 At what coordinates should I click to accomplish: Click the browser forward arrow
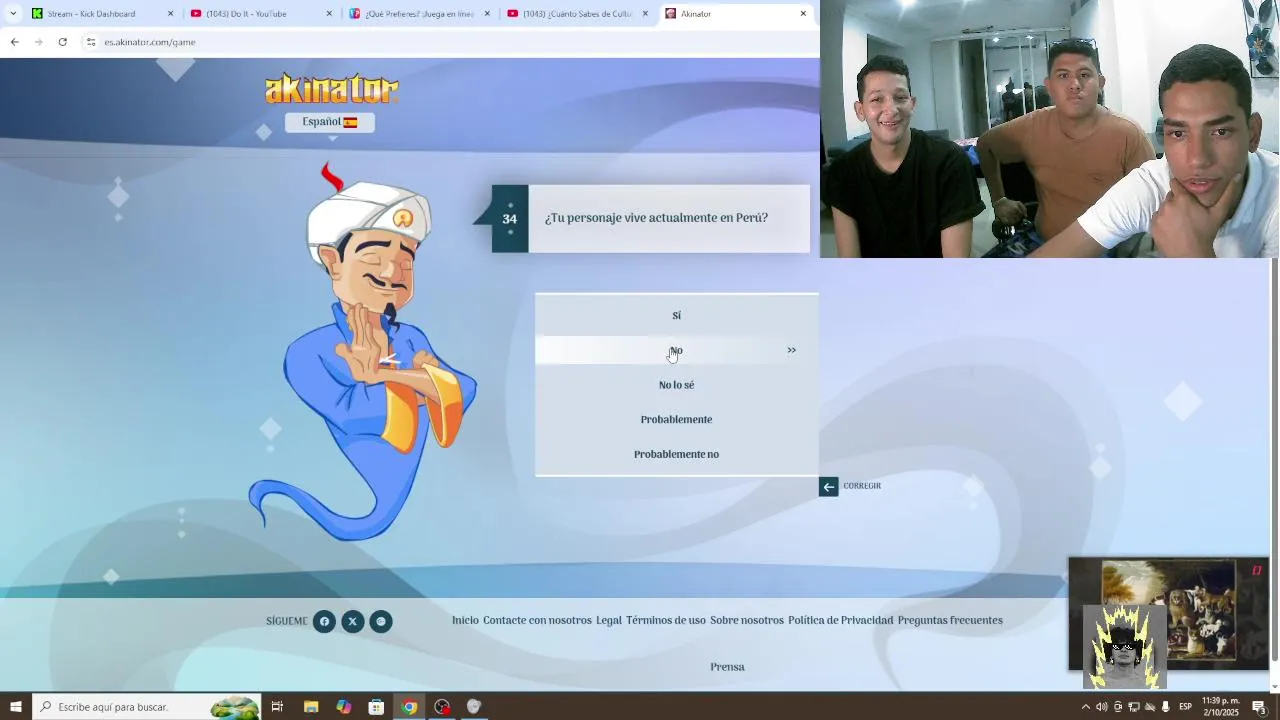pos(38,42)
